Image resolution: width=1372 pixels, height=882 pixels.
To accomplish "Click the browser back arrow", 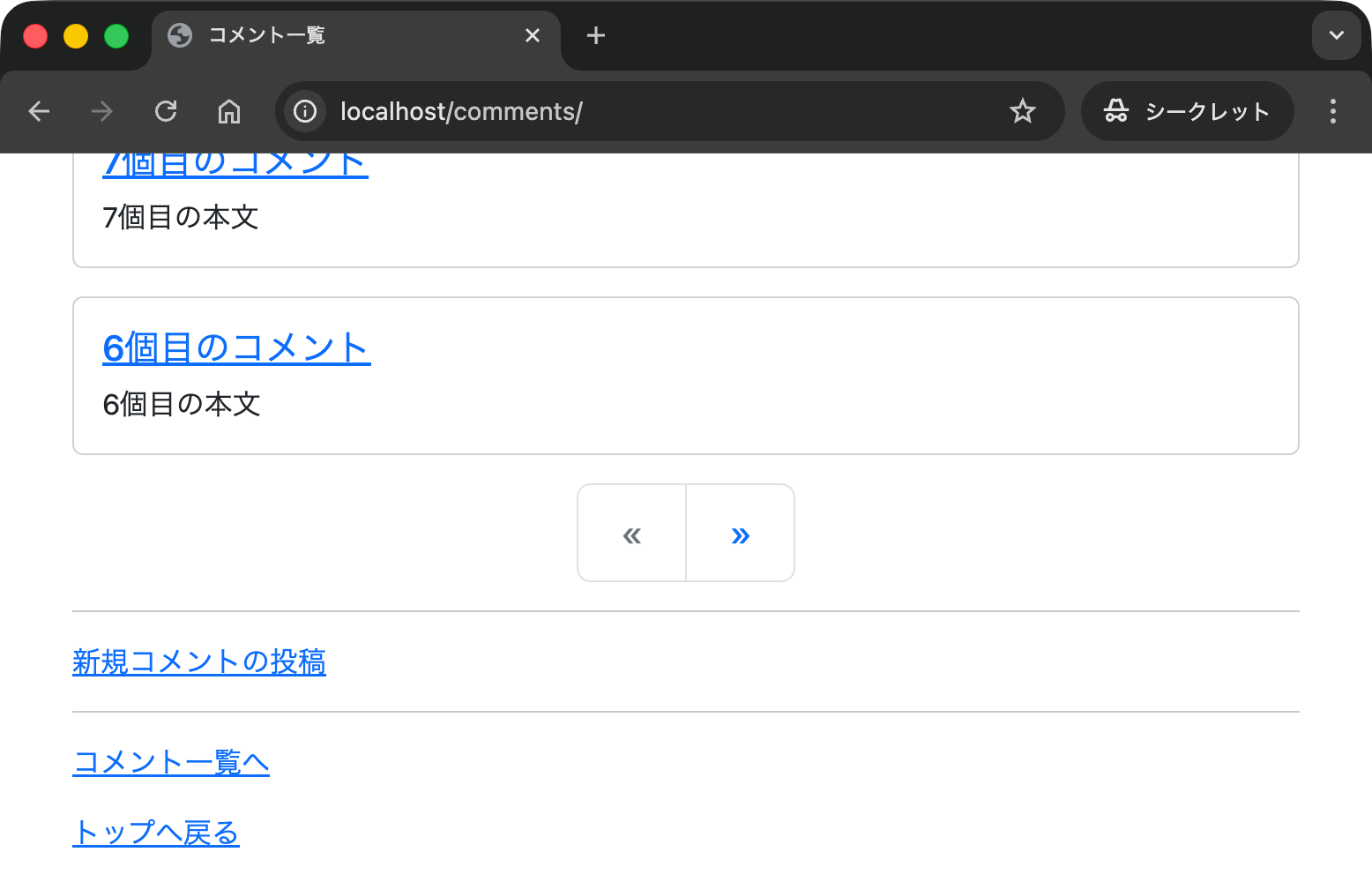I will click(x=39, y=111).
